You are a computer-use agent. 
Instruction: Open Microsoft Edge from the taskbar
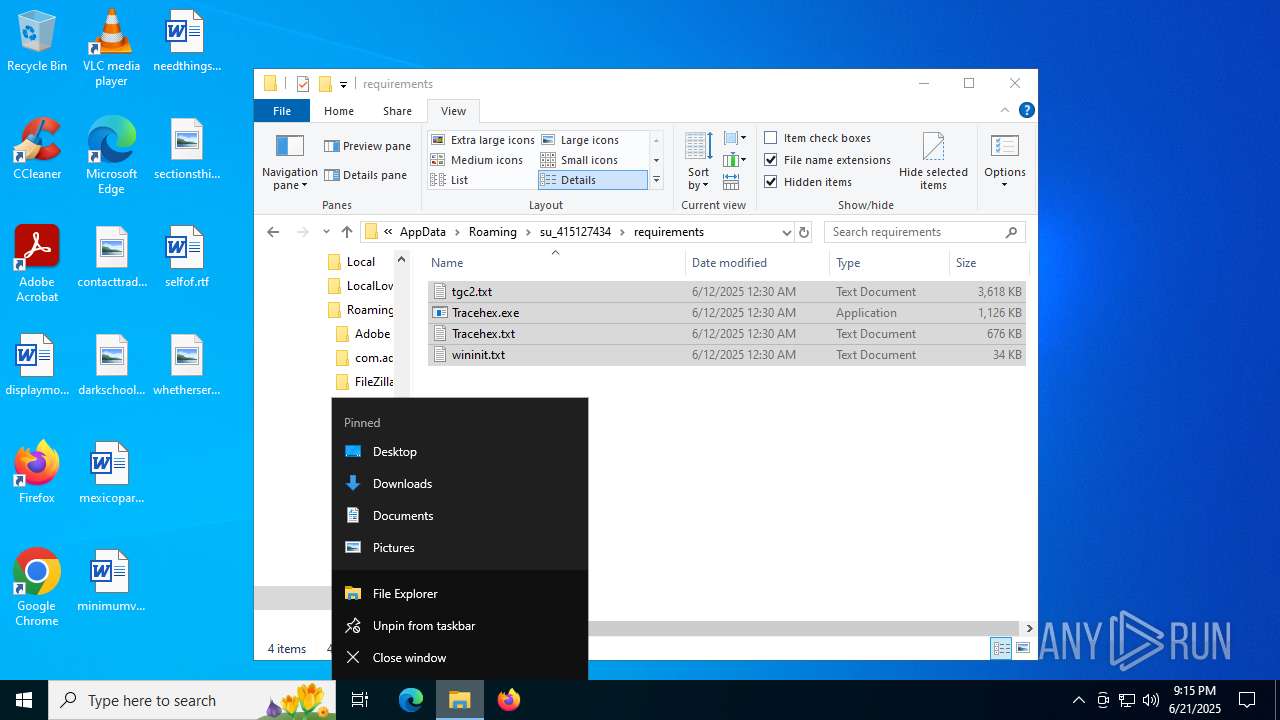point(411,700)
